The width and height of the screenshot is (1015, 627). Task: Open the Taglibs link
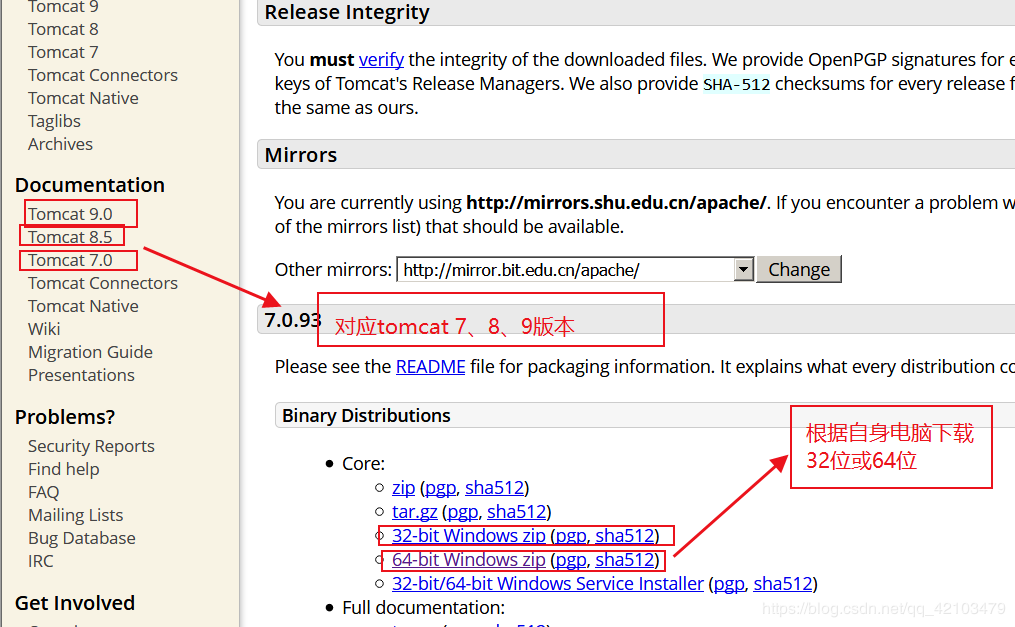pyautogui.click(x=54, y=121)
